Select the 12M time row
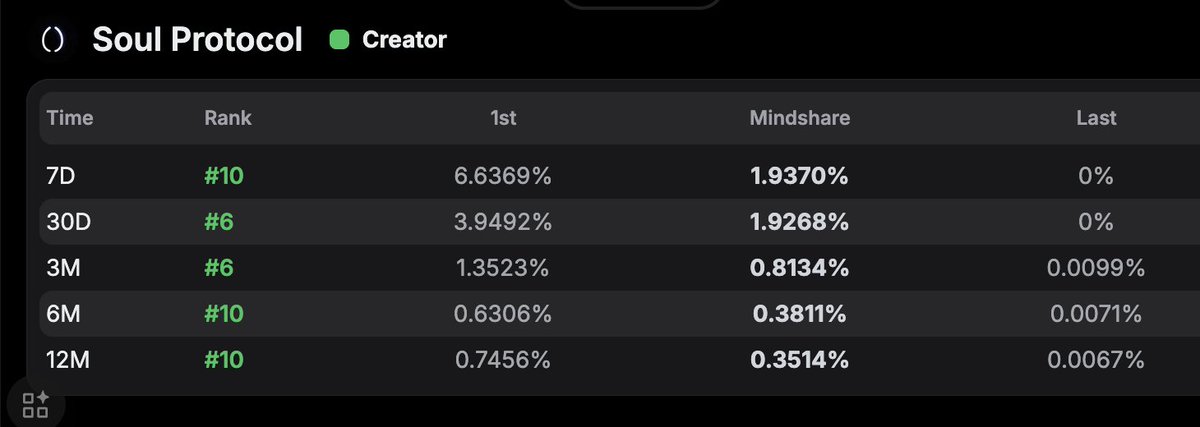Viewport: 1200px width, 427px height. coord(69,360)
